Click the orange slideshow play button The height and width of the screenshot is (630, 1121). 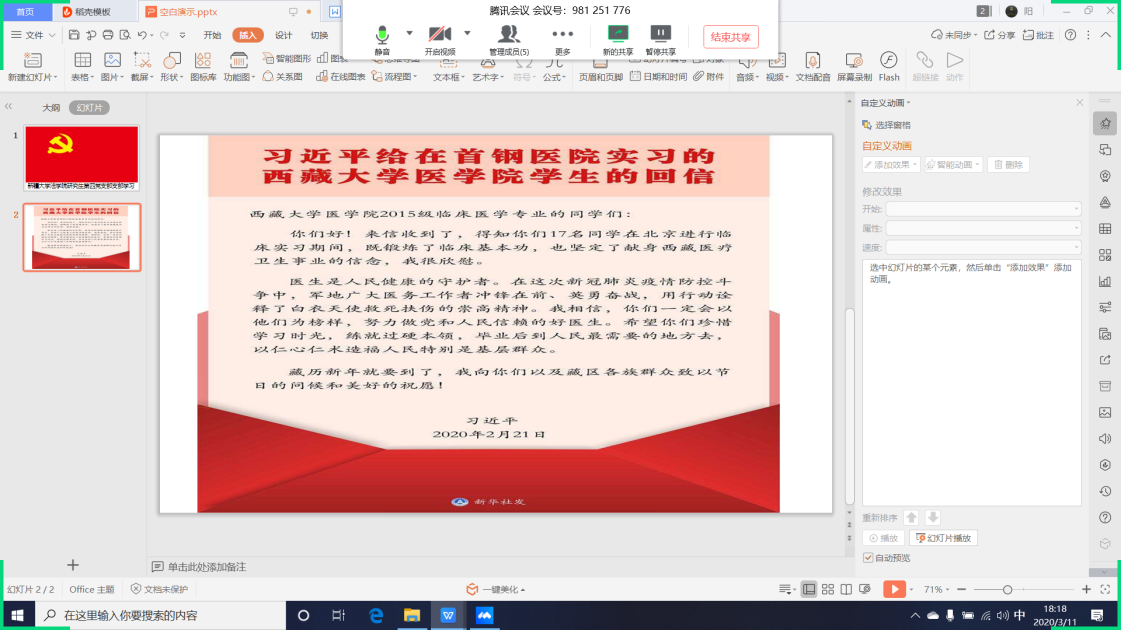tap(894, 589)
